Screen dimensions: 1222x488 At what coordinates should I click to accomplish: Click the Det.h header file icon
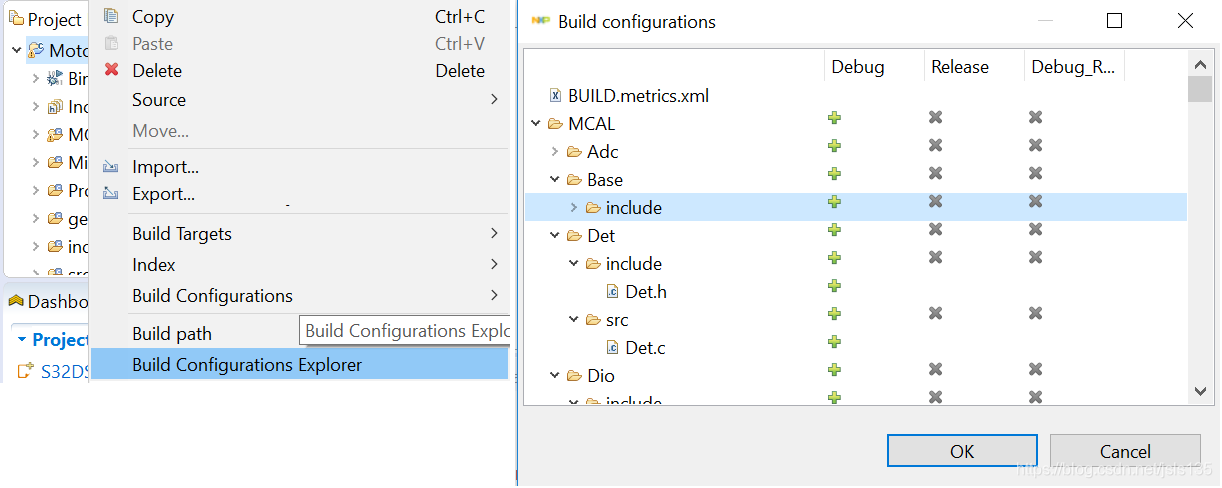613,292
